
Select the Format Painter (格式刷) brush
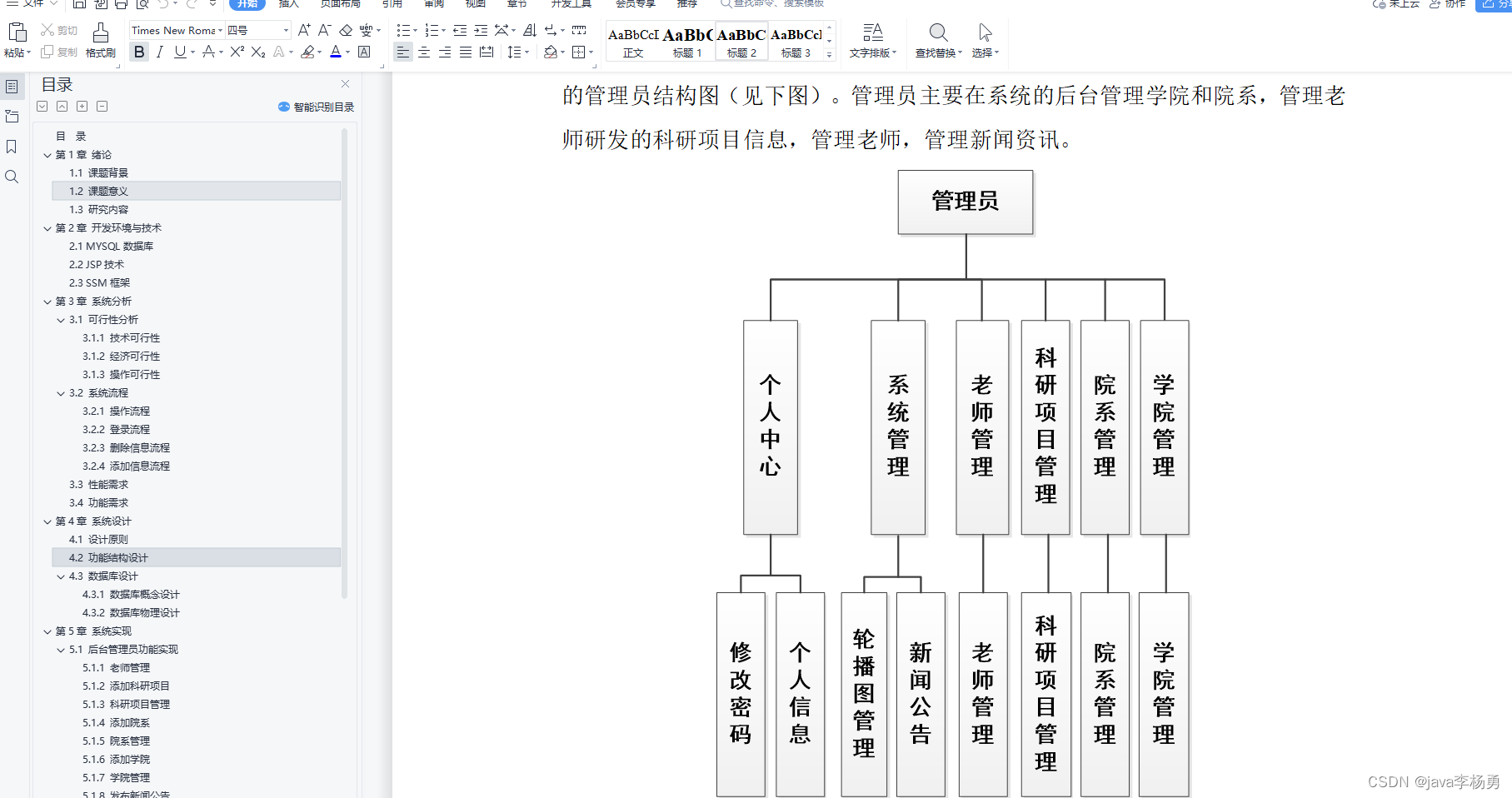101,33
